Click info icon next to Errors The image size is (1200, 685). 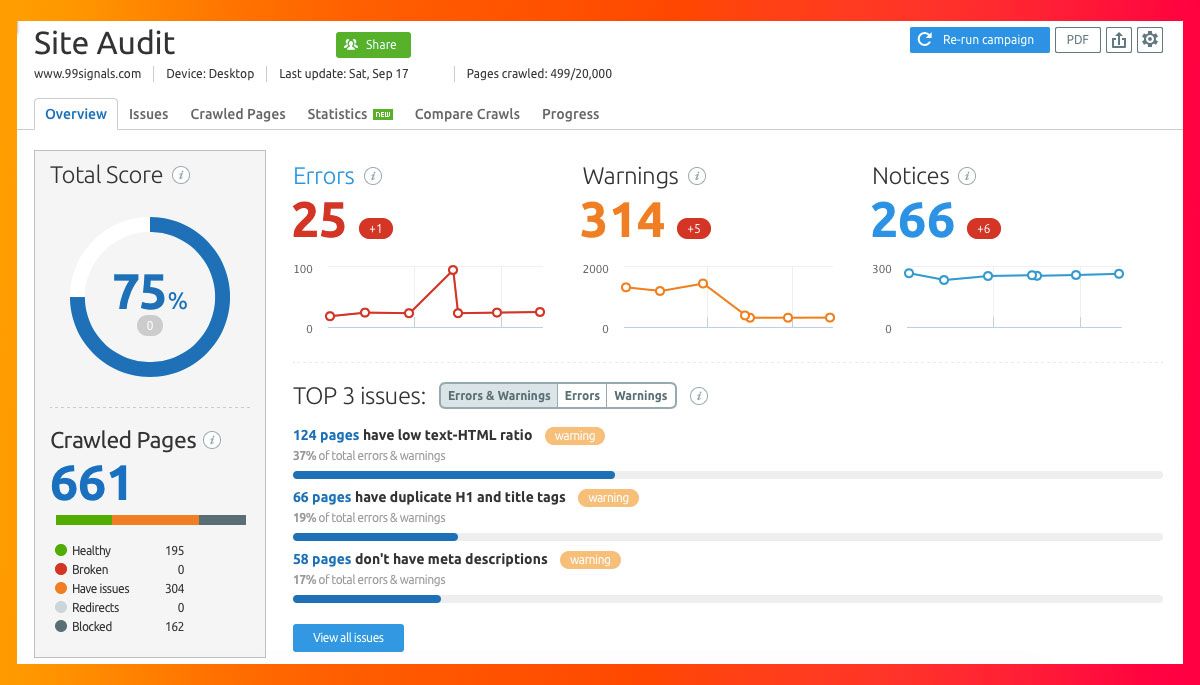[373, 176]
